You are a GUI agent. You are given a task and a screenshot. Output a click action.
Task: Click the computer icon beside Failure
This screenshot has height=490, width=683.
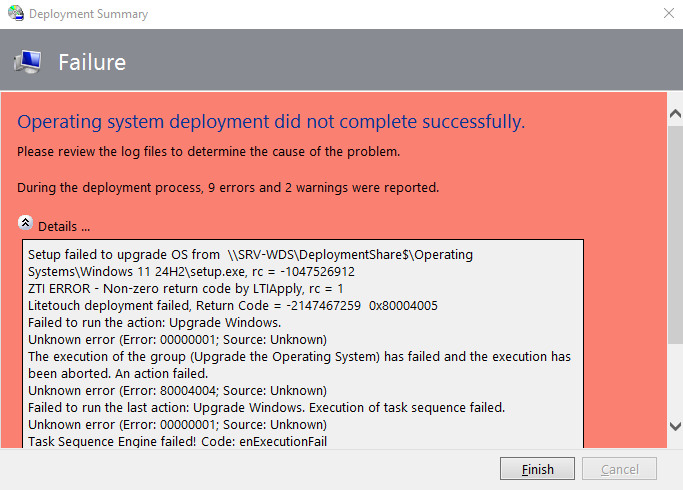[28, 62]
